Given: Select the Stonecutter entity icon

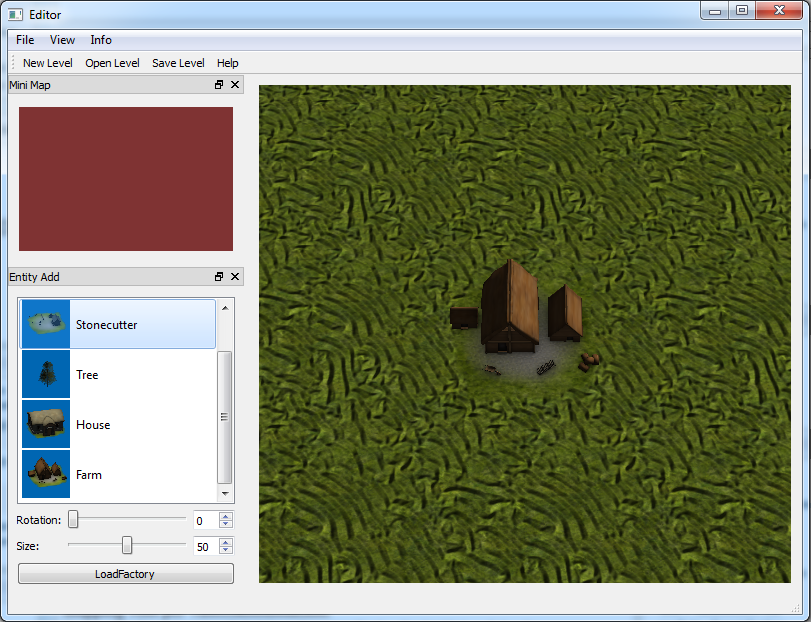Looking at the screenshot, I should point(46,324).
